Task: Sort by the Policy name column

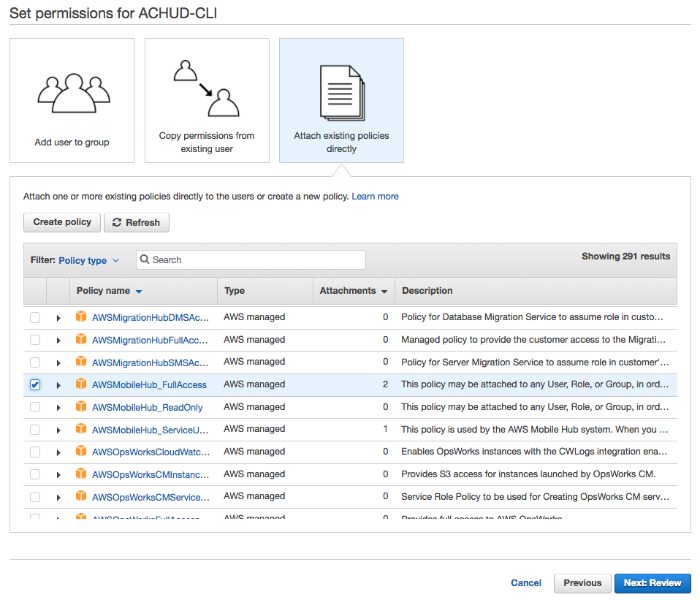Action: [x=109, y=291]
